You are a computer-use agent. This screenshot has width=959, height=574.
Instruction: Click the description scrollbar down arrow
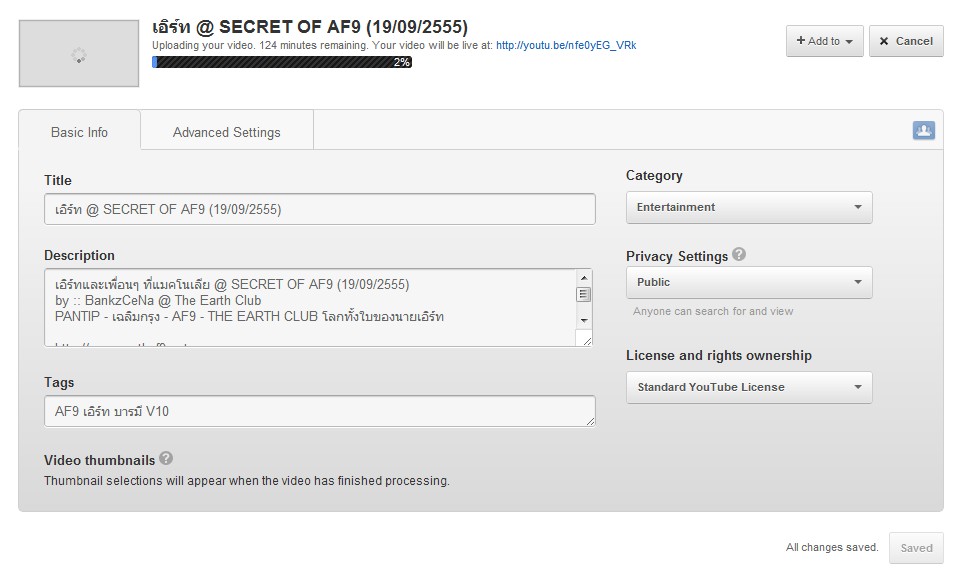(584, 320)
